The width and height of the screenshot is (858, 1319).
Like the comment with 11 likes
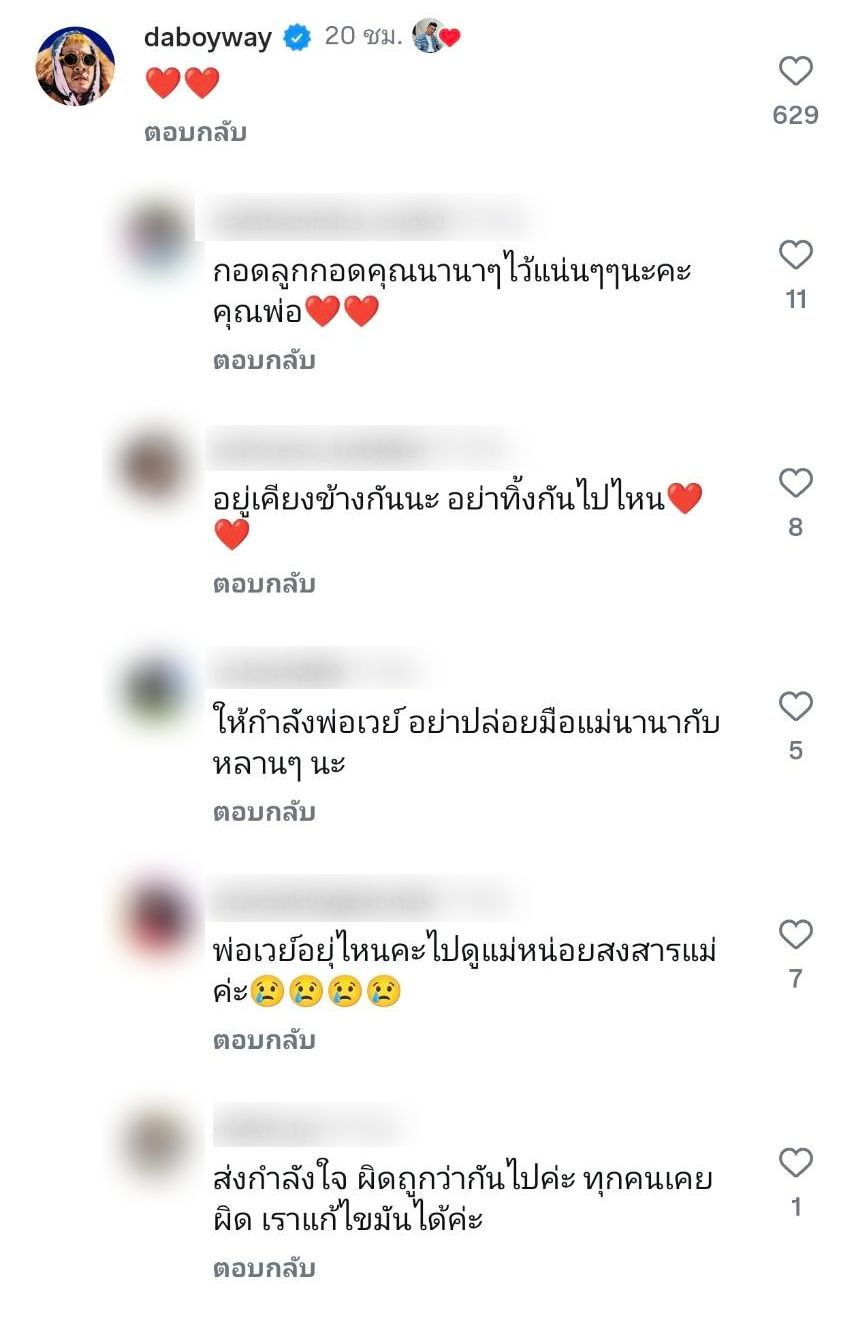tap(796, 255)
